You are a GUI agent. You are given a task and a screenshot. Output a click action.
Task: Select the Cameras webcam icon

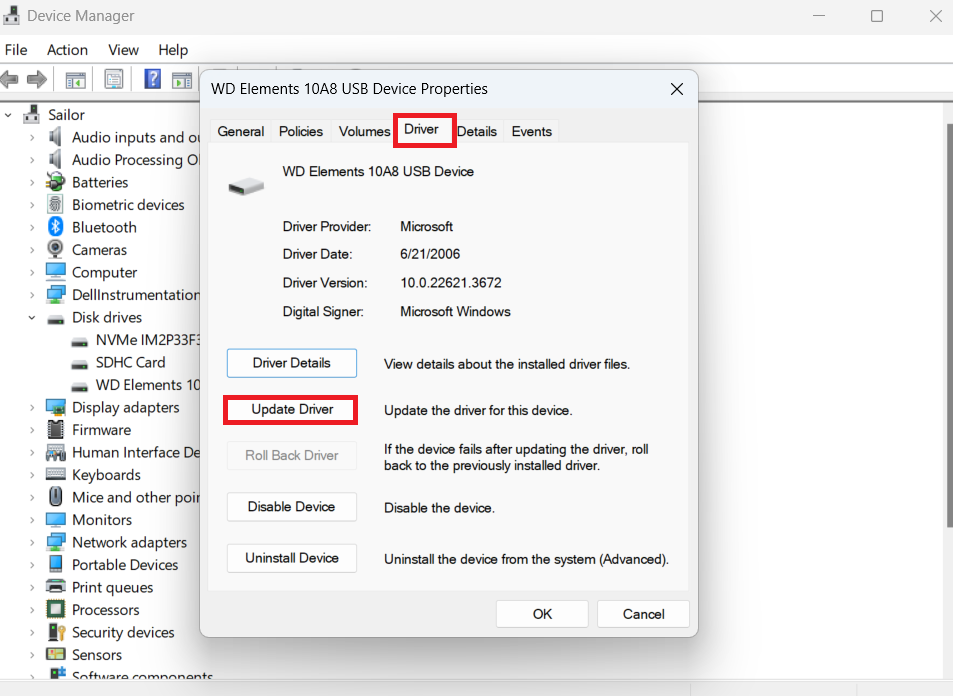click(x=55, y=249)
